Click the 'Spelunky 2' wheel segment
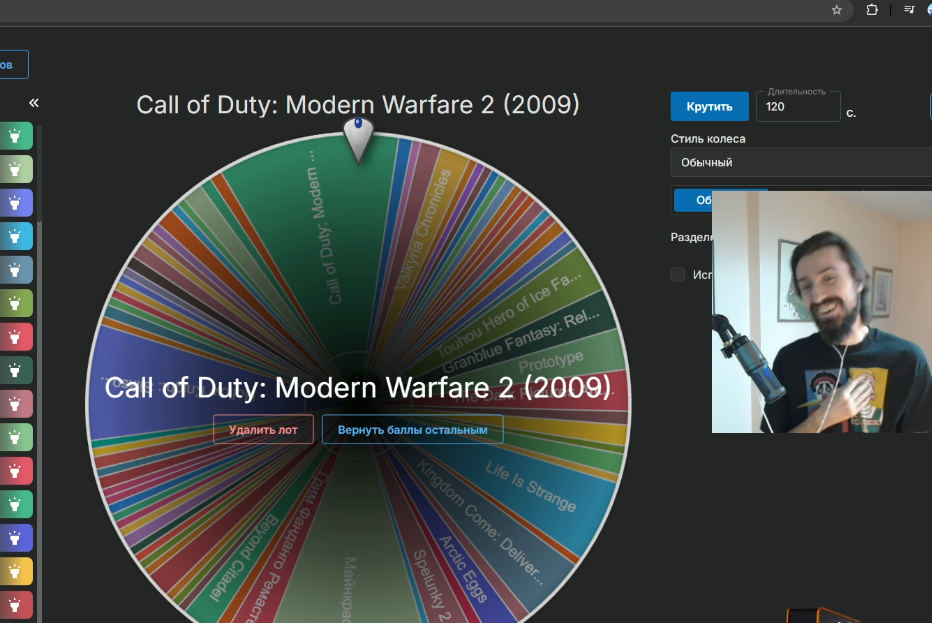The width and height of the screenshot is (932, 623). tap(432, 586)
